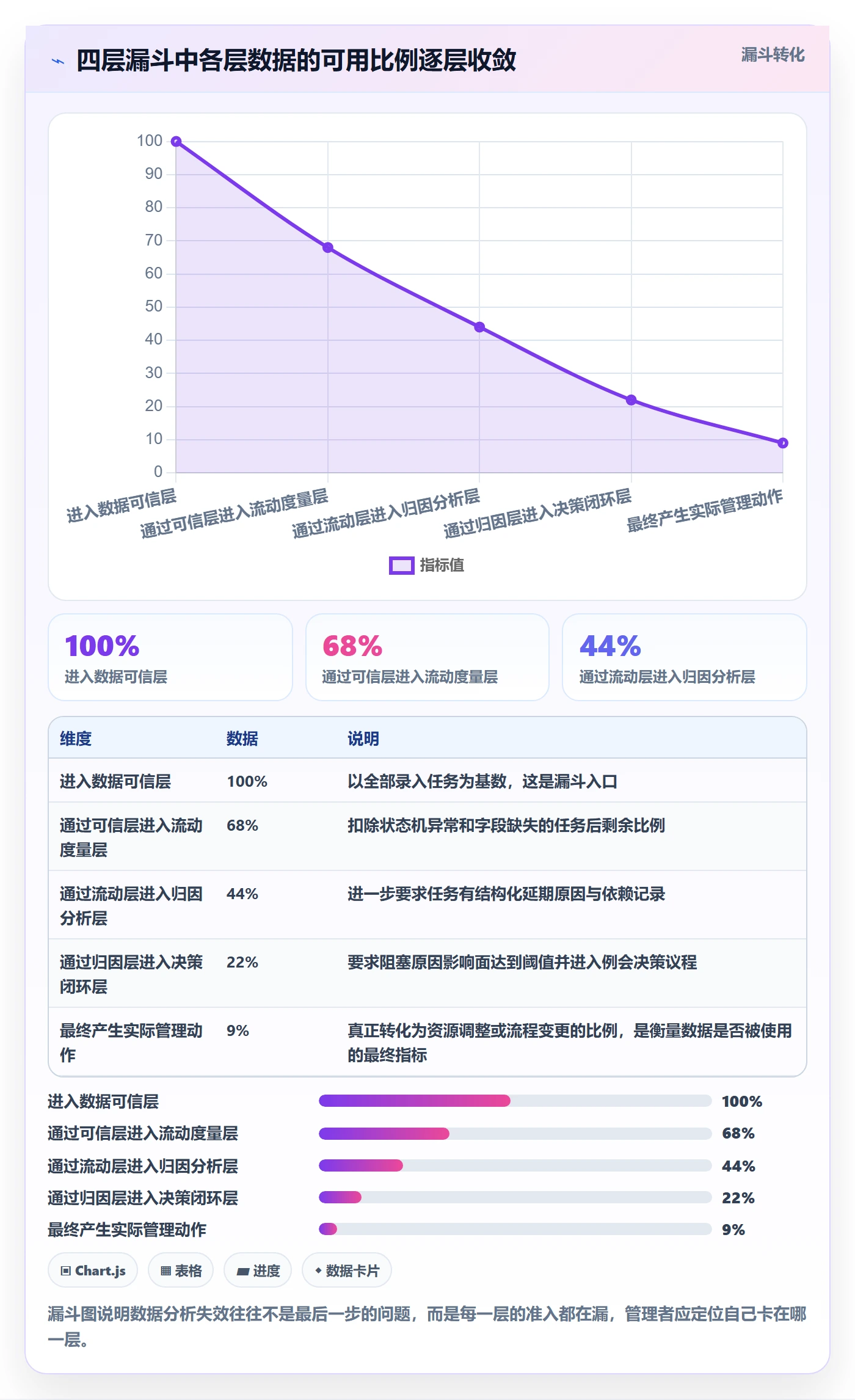The height and width of the screenshot is (1400, 855).
Task: Click the table cell 68%
Action: [242, 825]
